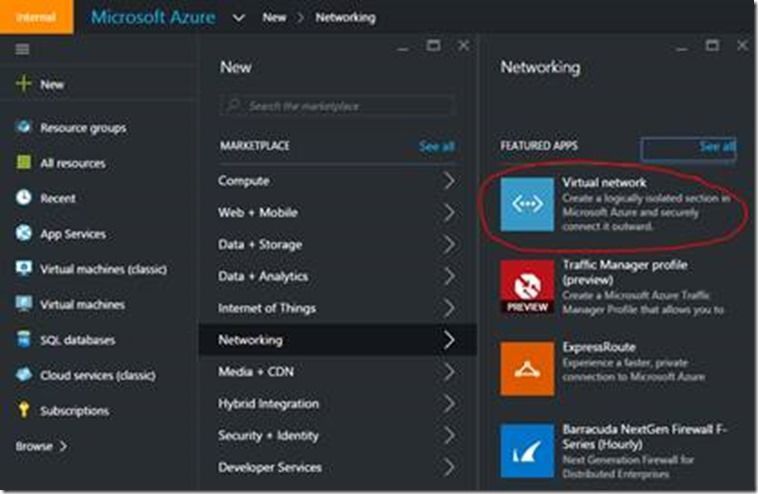The width and height of the screenshot is (758, 494).
Task: Click the Resource groups cube icon
Action: 23,127
